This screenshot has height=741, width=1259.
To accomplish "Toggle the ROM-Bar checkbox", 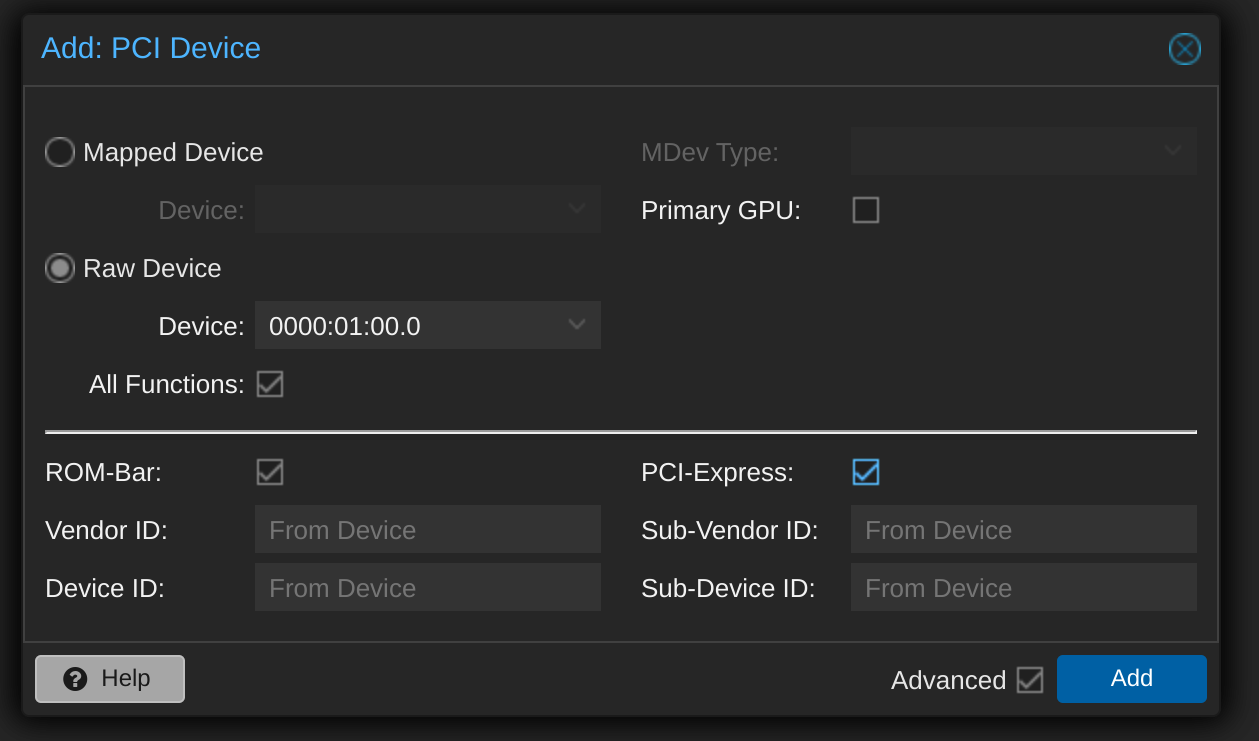I will pos(270,472).
